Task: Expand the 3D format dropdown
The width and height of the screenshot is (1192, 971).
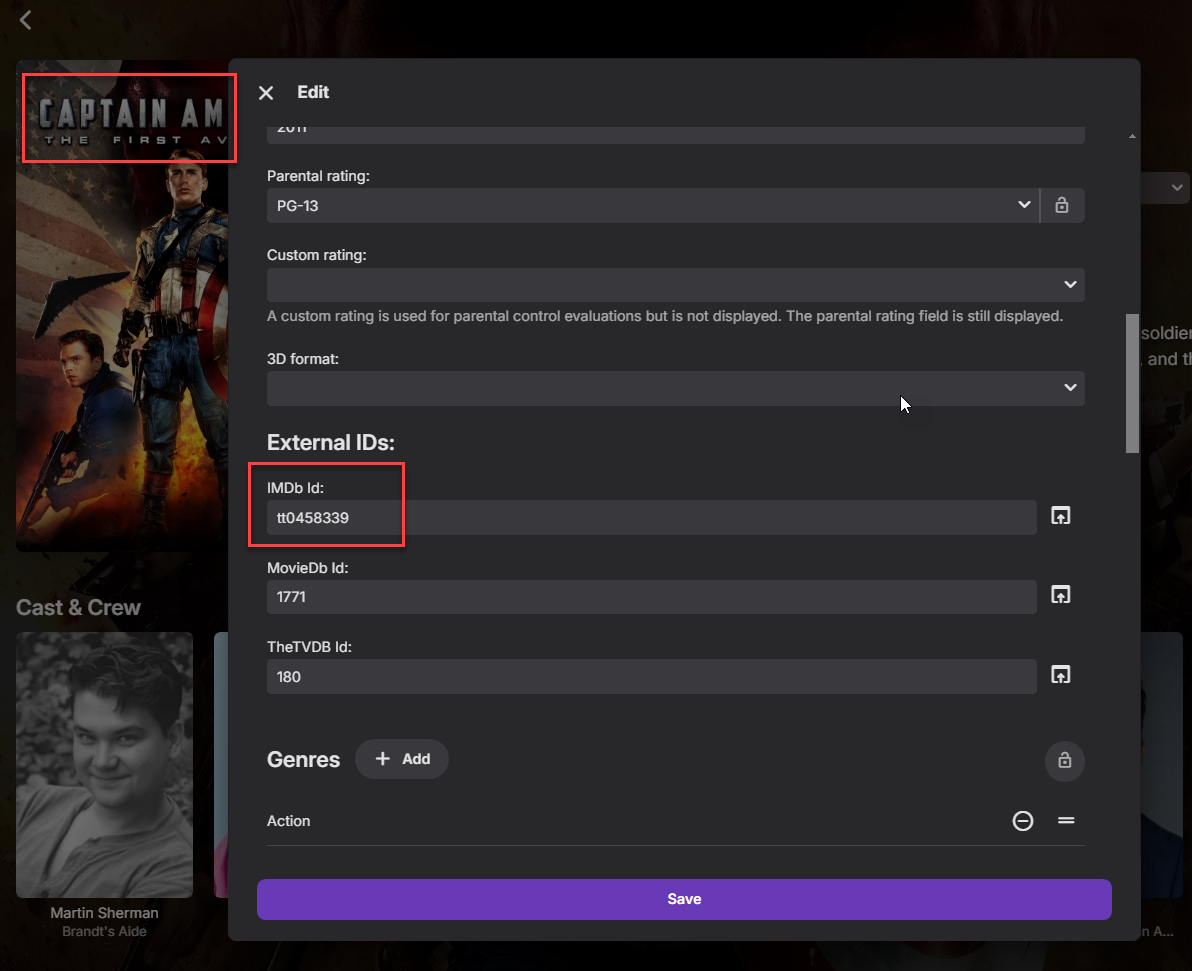Action: coord(675,388)
